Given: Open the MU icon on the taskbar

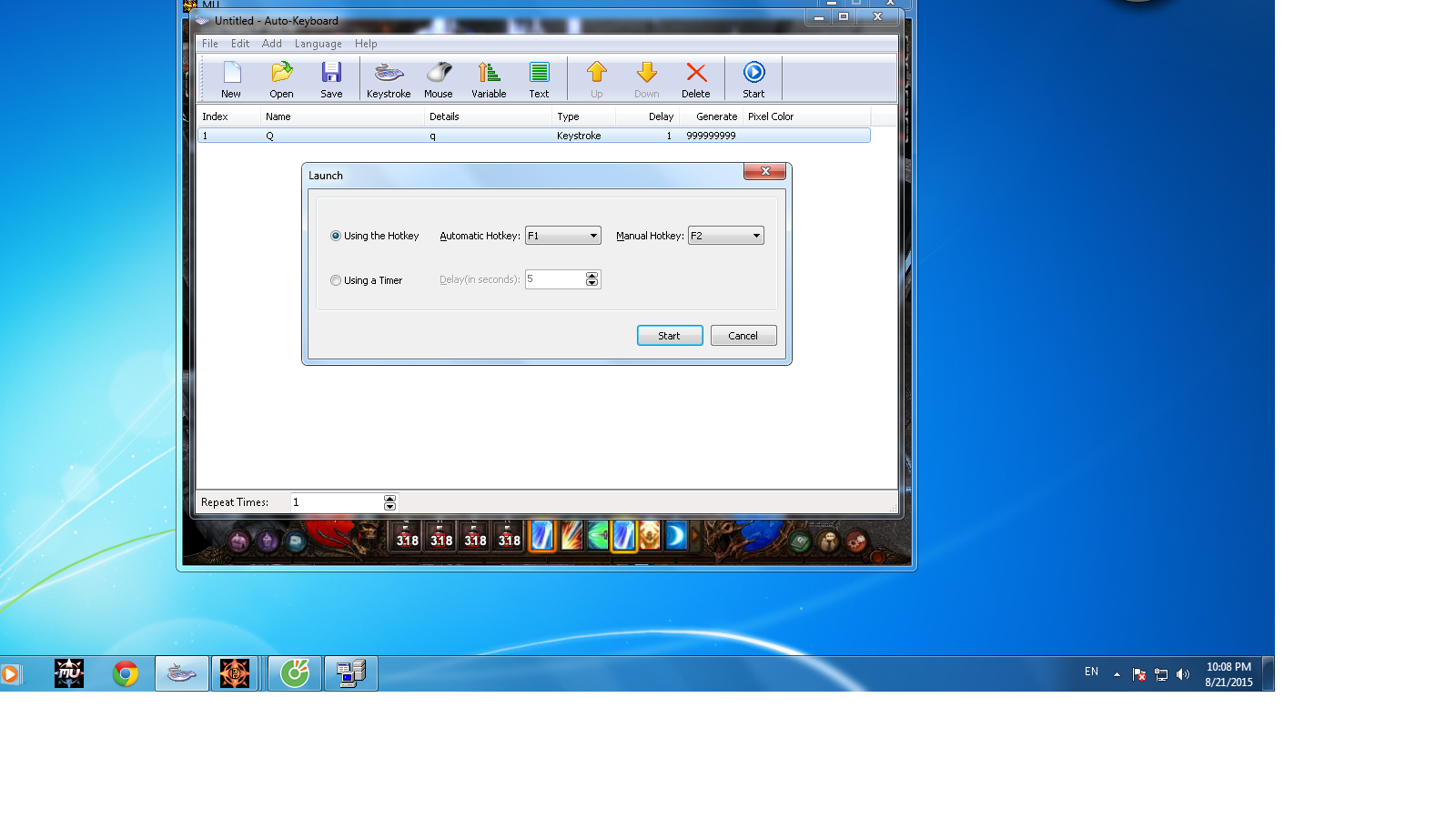Looking at the screenshot, I should pos(69,673).
